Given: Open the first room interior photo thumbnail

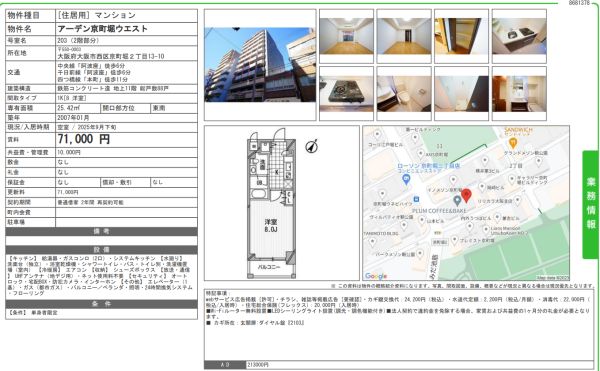Looking at the screenshot, I should 346,36.
